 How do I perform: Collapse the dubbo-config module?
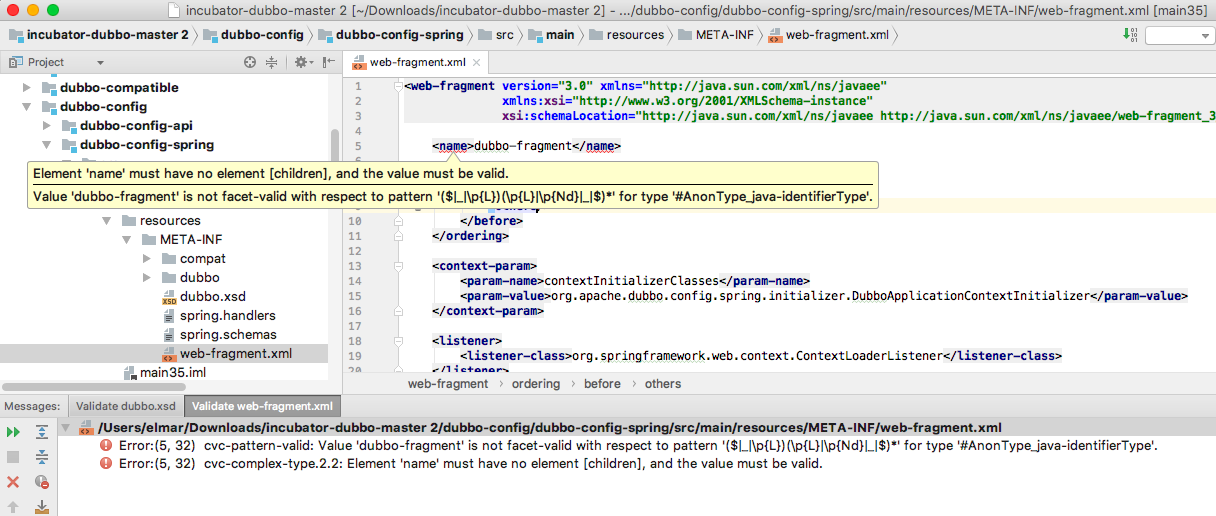27,107
